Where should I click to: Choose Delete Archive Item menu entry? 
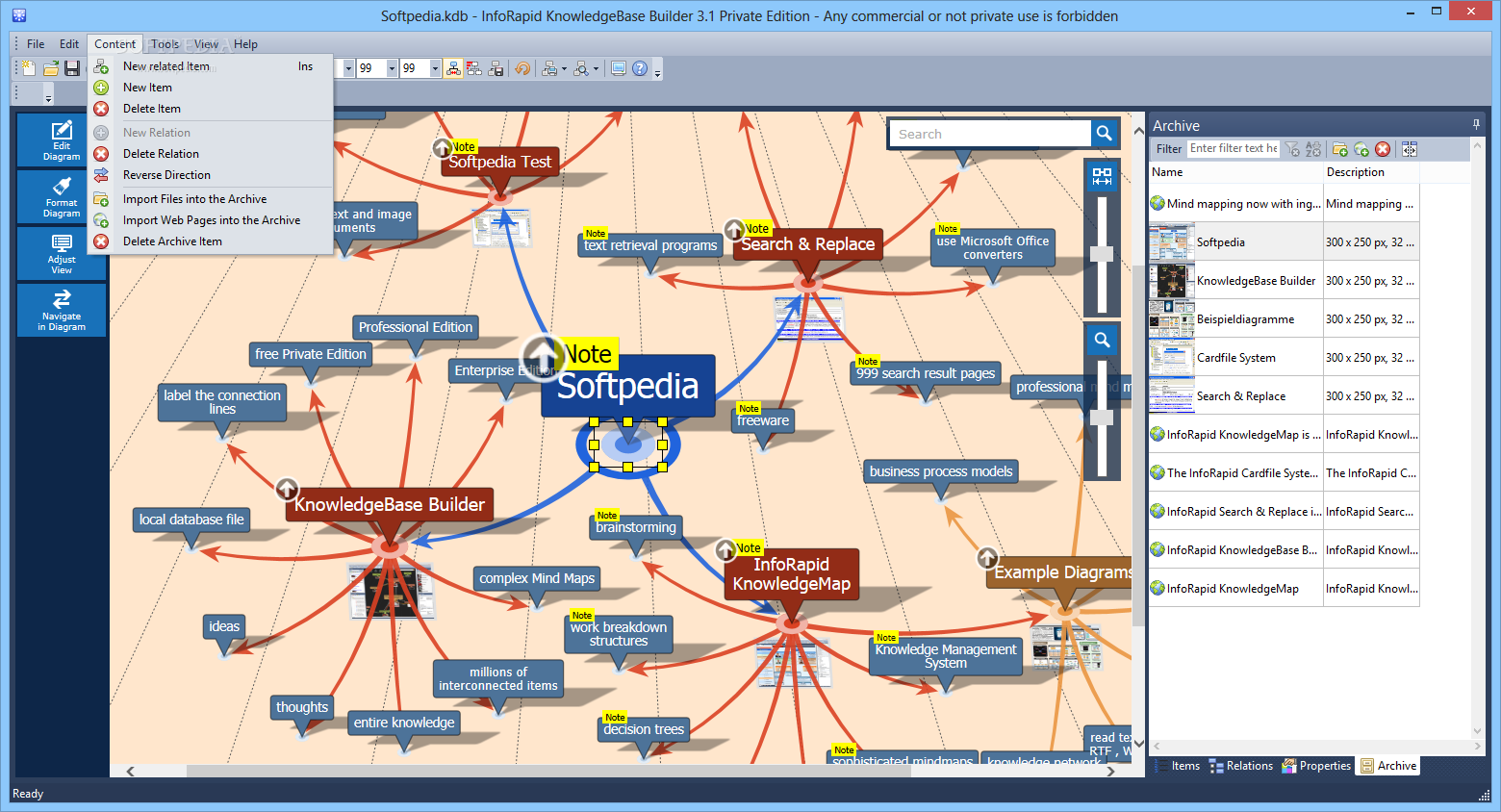(x=211, y=241)
